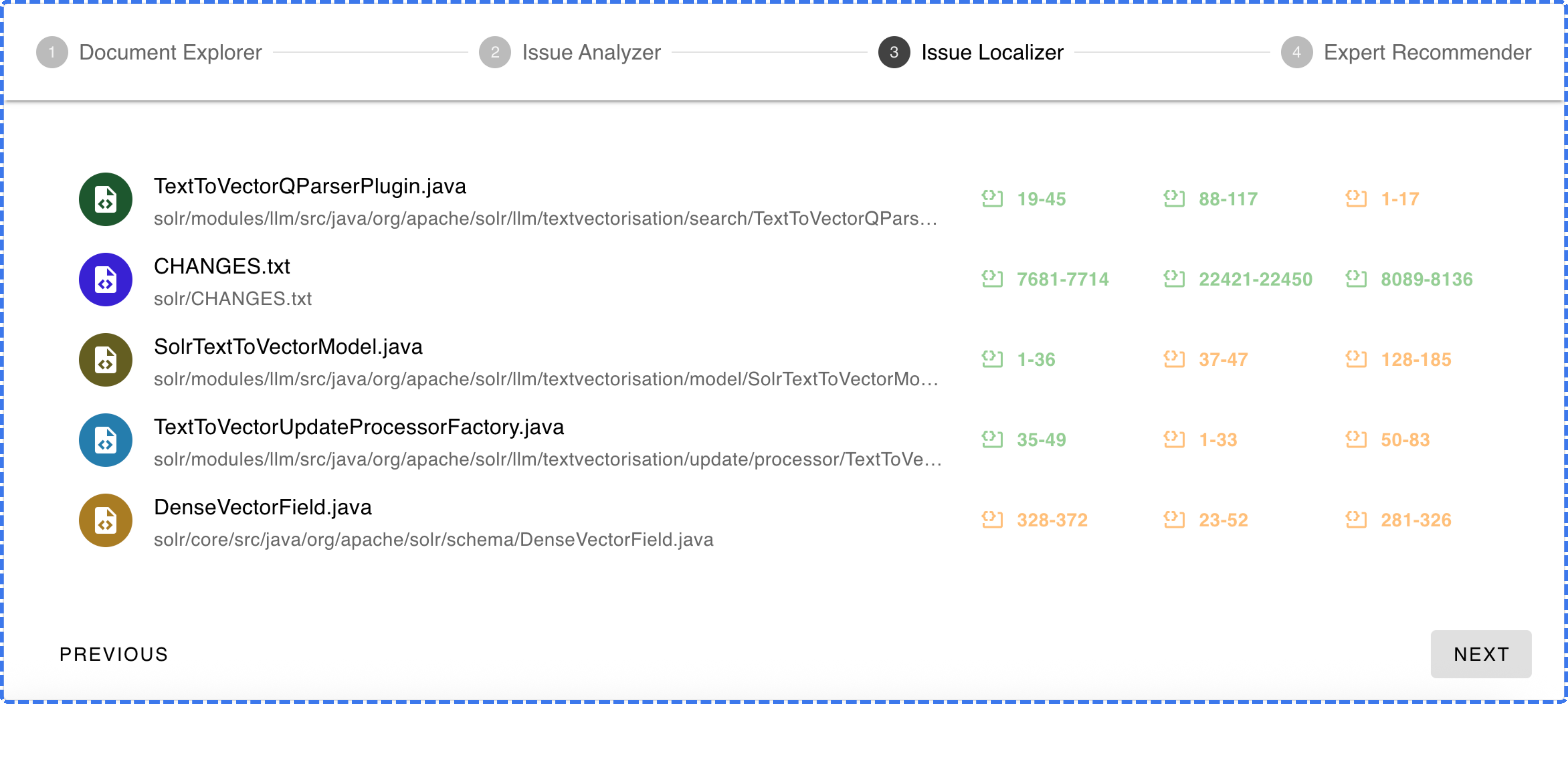The width and height of the screenshot is (1568, 784).
Task: Open line range 7681-7714 in CHANGES.txt
Action: [1062, 279]
